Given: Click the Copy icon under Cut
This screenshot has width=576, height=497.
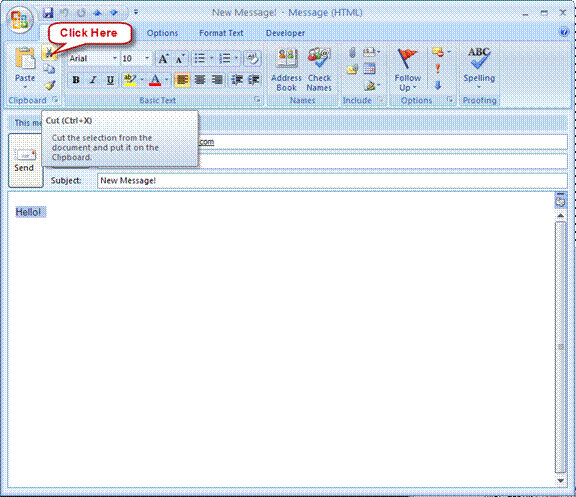Looking at the screenshot, I should [x=49, y=69].
